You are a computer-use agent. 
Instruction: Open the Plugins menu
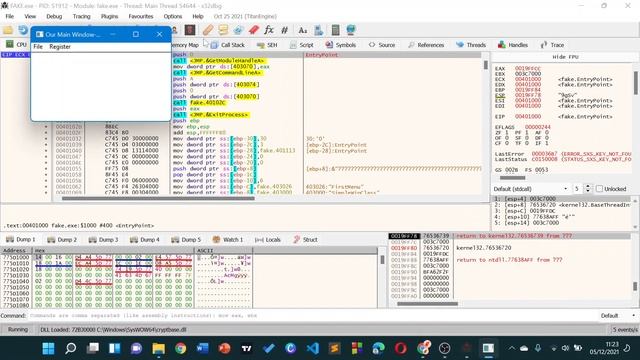109,16
